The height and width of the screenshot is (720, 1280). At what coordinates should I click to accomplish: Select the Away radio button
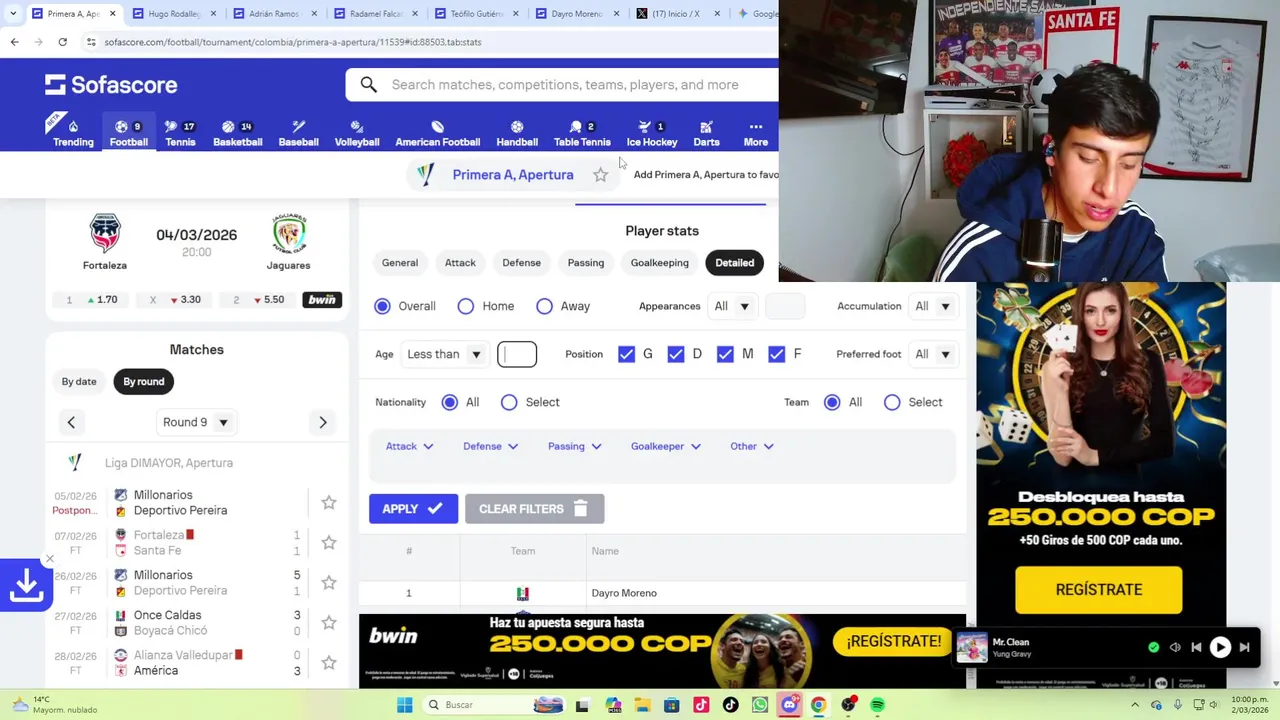click(x=544, y=306)
